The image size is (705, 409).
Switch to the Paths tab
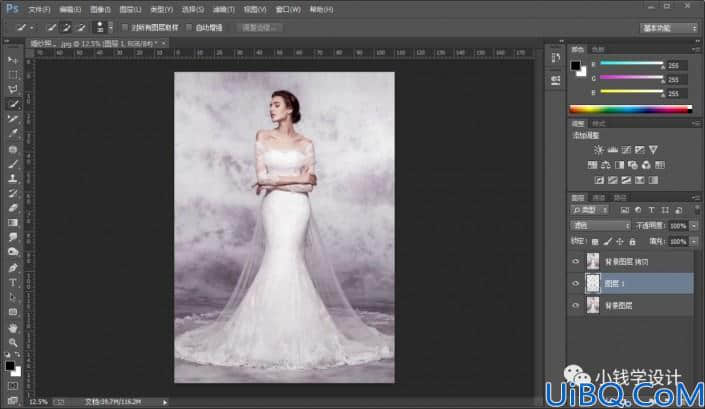tap(620, 198)
